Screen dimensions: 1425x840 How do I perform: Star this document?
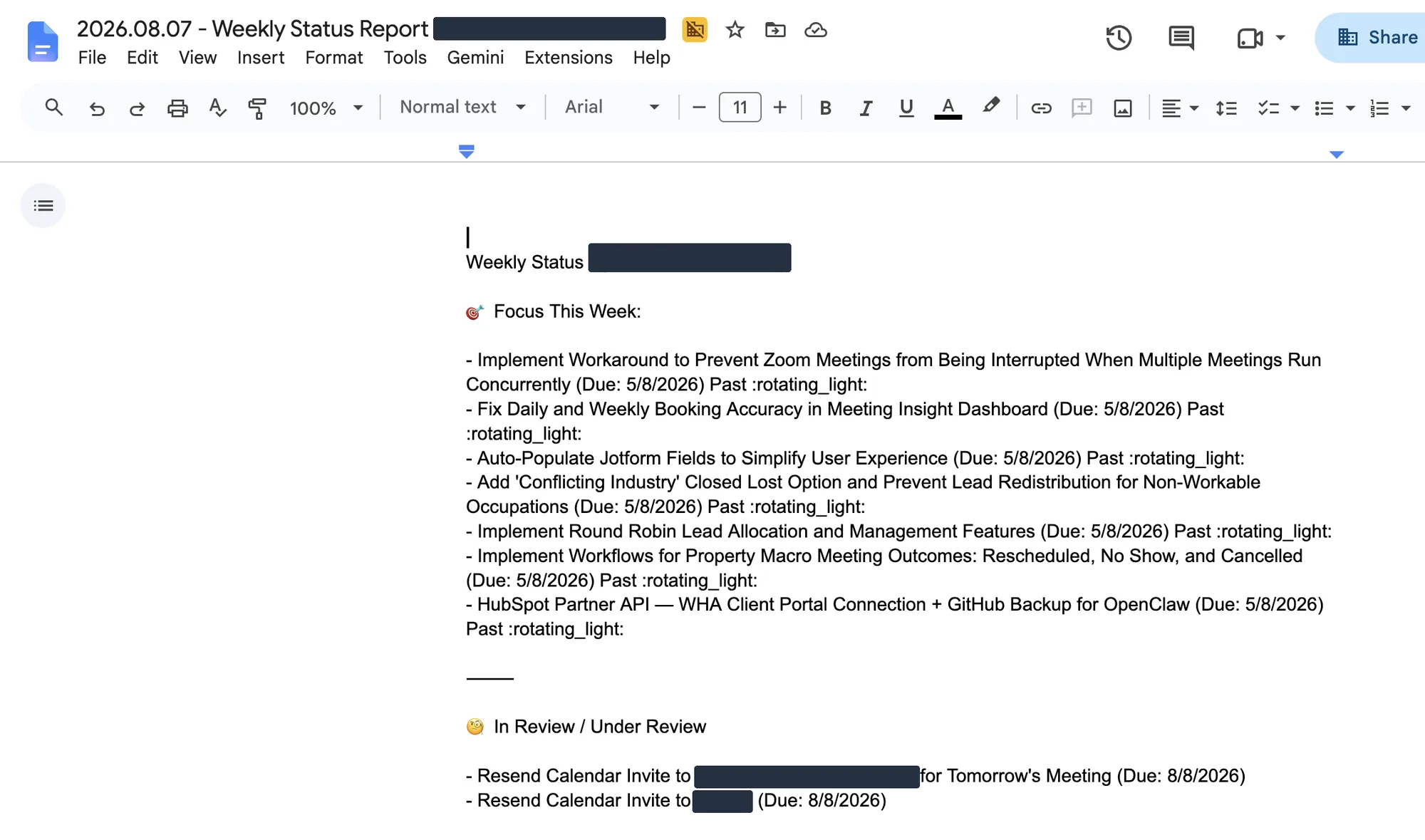click(x=735, y=30)
